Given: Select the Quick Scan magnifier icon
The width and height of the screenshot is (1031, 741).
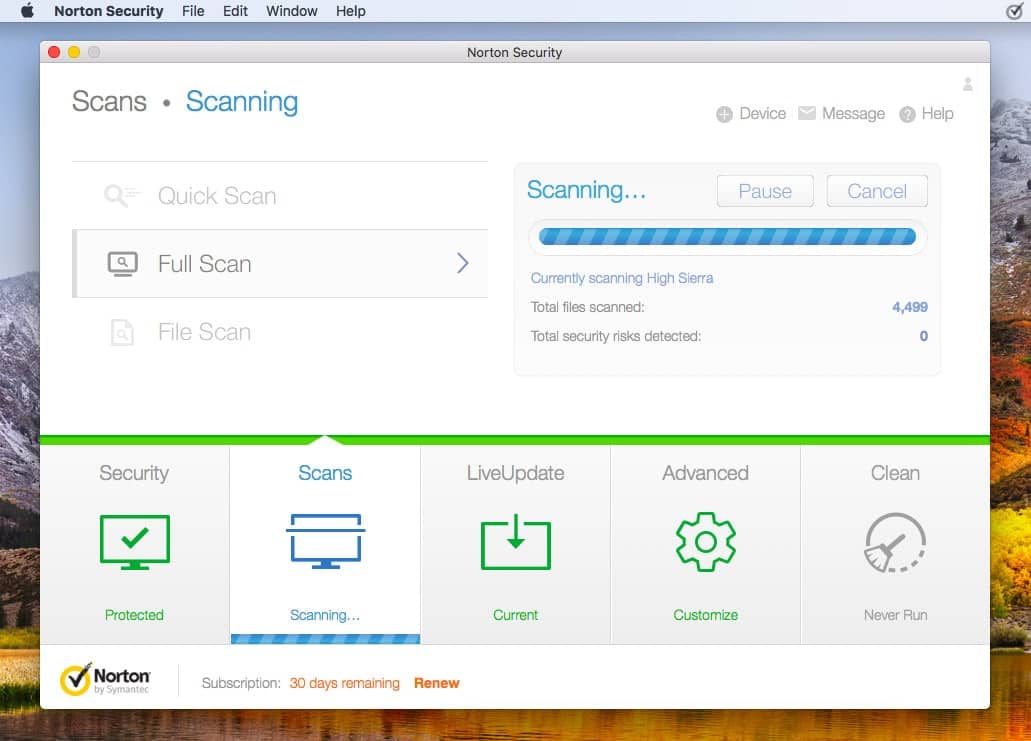Looking at the screenshot, I should (x=120, y=195).
